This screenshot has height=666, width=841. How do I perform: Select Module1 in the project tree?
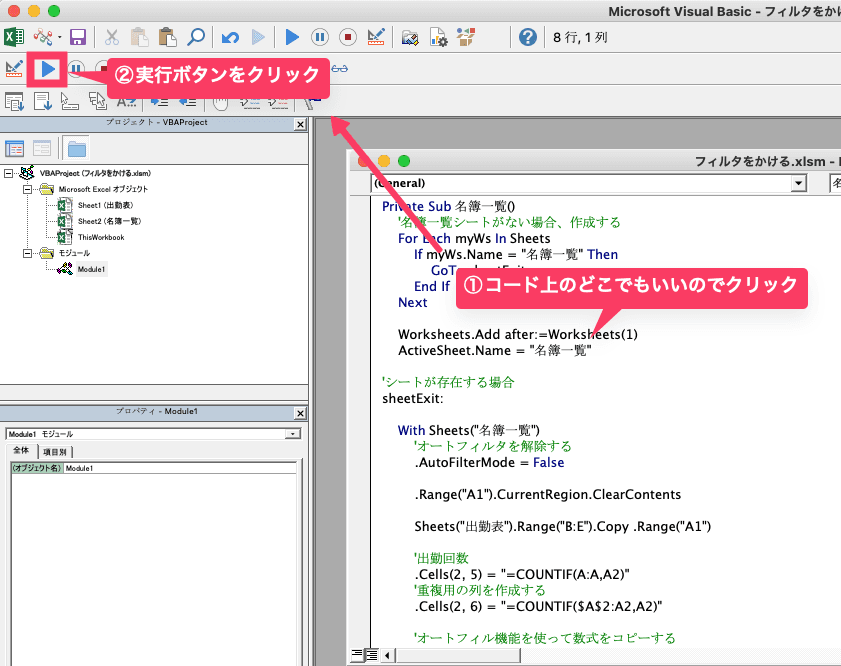coord(91,269)
